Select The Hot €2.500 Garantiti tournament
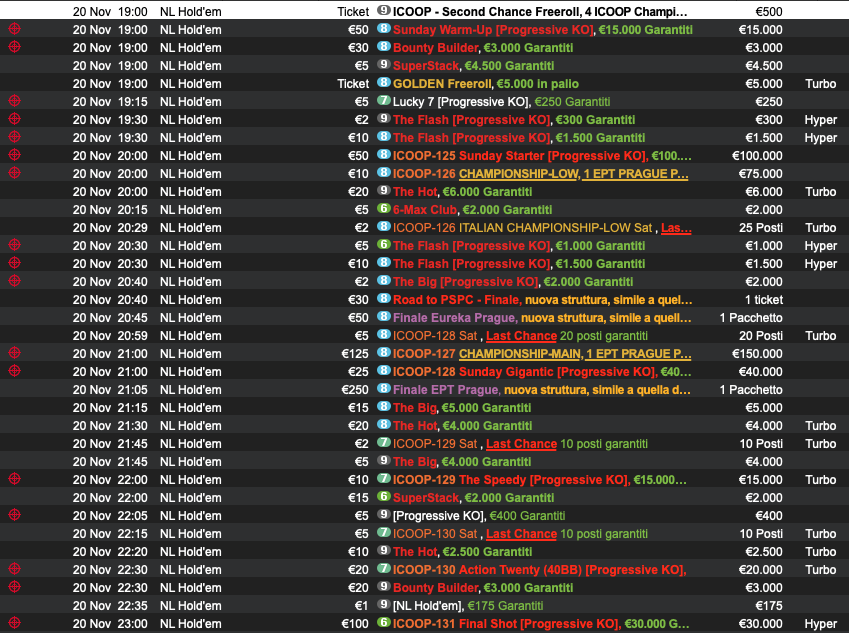The image size is (849, 633). pyautogui.click(x=462, y=552)
